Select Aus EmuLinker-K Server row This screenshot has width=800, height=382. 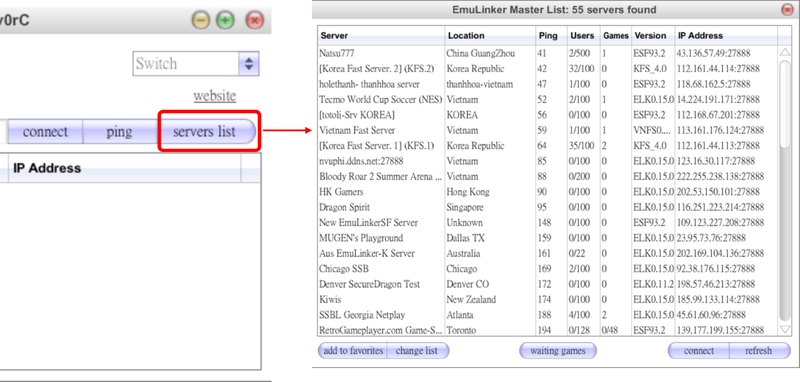pyautogui.click(x=547, y=253)
